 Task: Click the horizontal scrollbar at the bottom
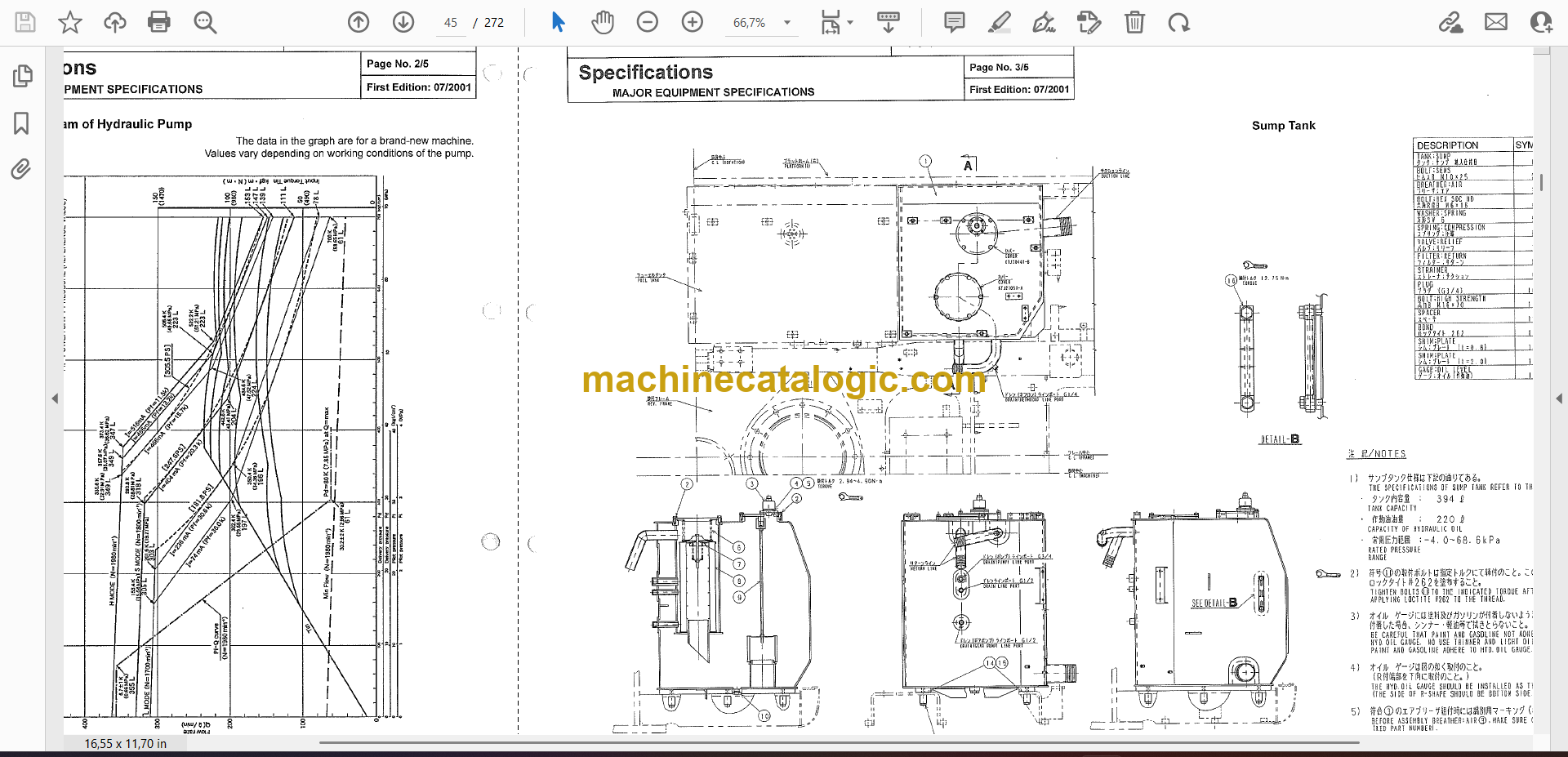click(840, 743)
